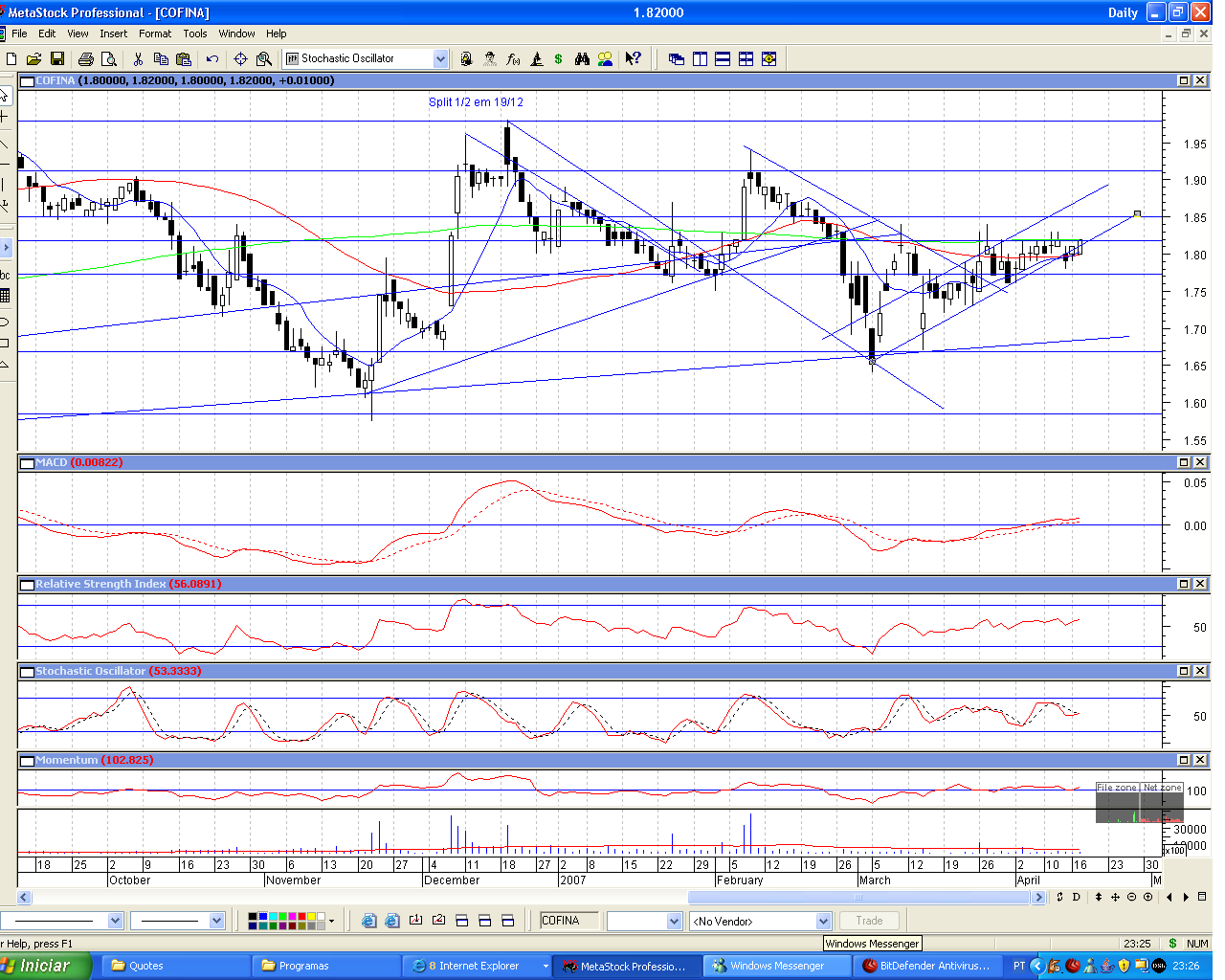Click the COFINA symbol input field
Image resolution: width=1225 pixels, height=980 pixels.
point(569,922)
